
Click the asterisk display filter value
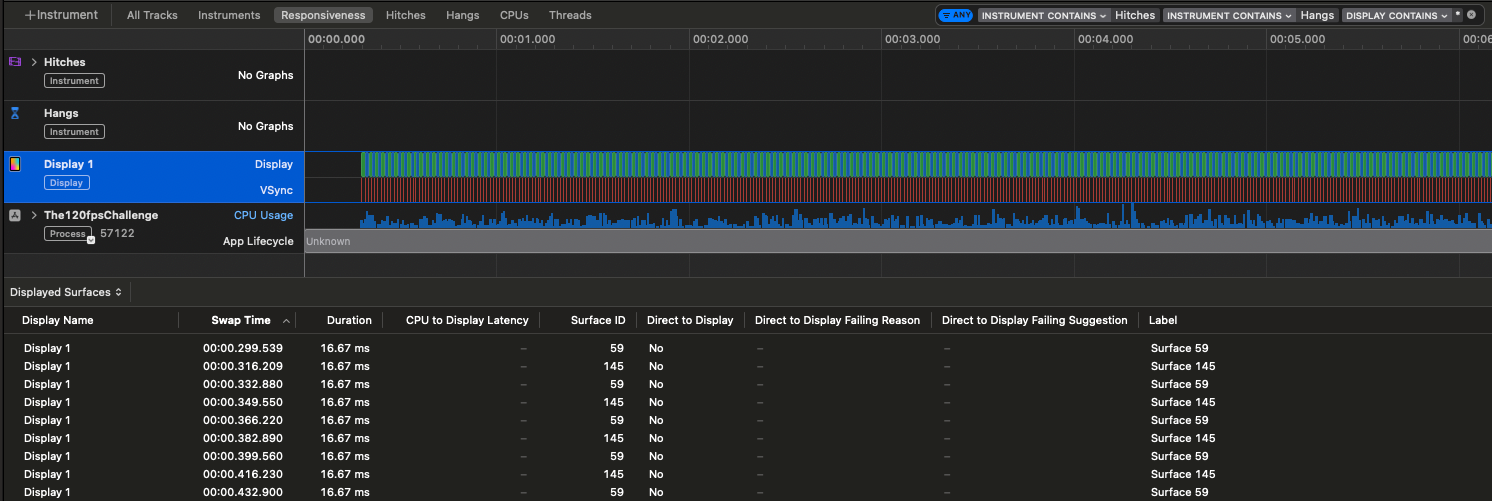point(1458,15)
